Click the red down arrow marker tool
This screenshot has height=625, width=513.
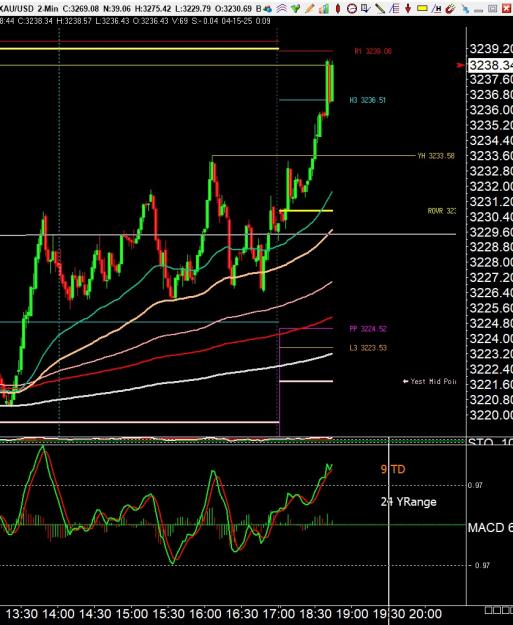pos(408,8)
